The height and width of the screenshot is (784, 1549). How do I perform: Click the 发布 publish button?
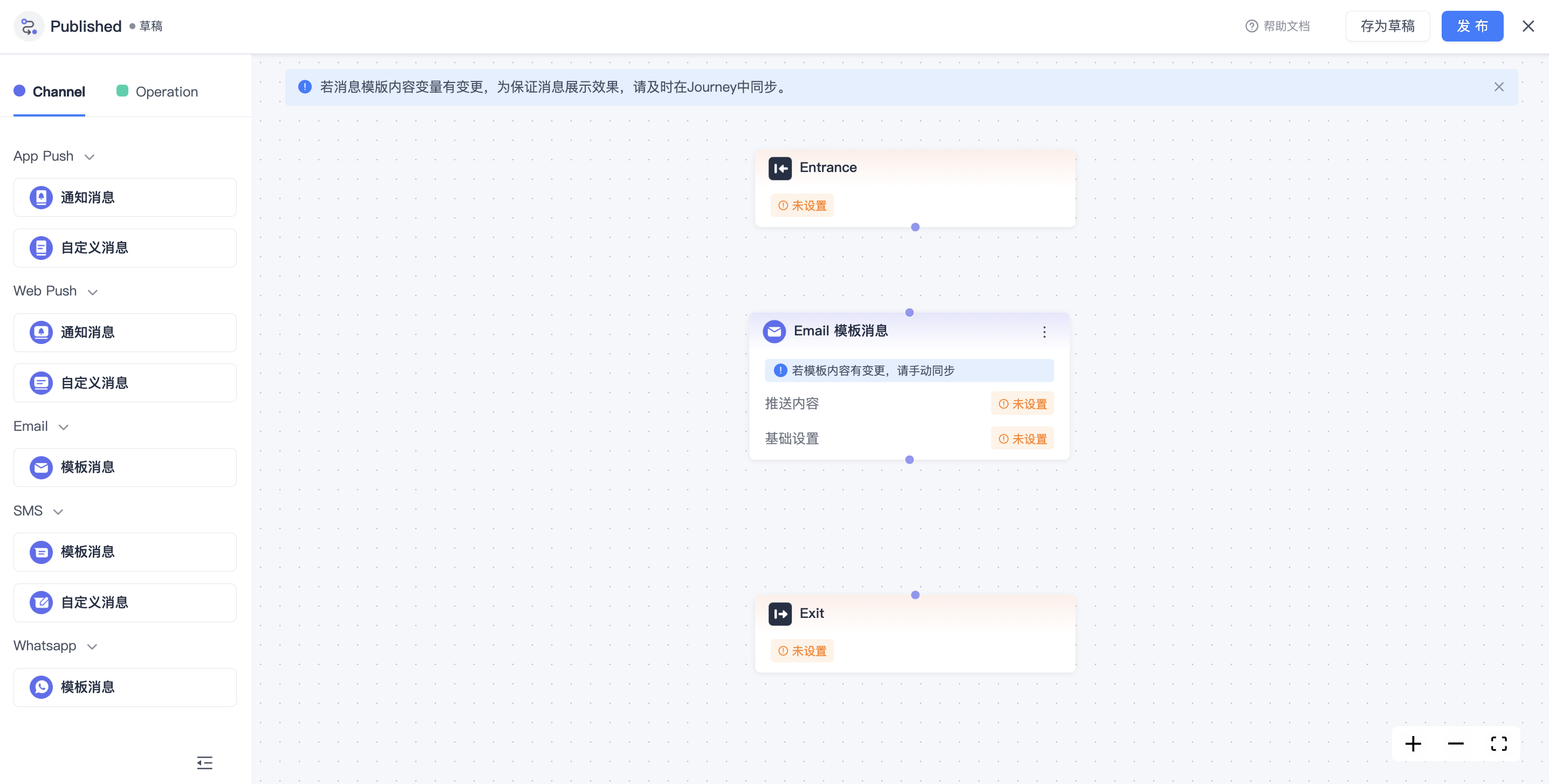tap(1471, 26)
